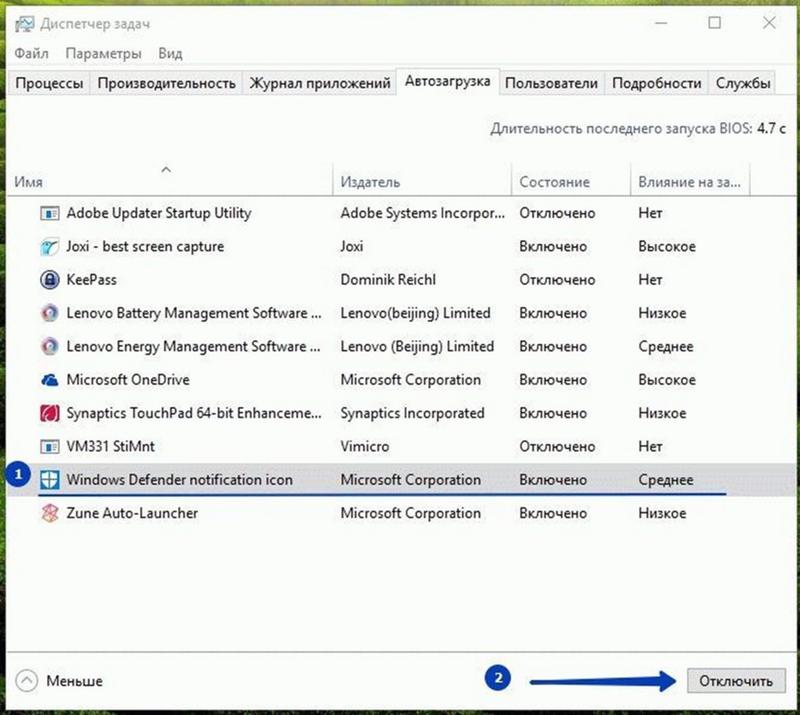The image size is (800, 715).
Task: Click Включено status in Lenovo Battery row
Action: pyautogui.click(x=553, y=313)
